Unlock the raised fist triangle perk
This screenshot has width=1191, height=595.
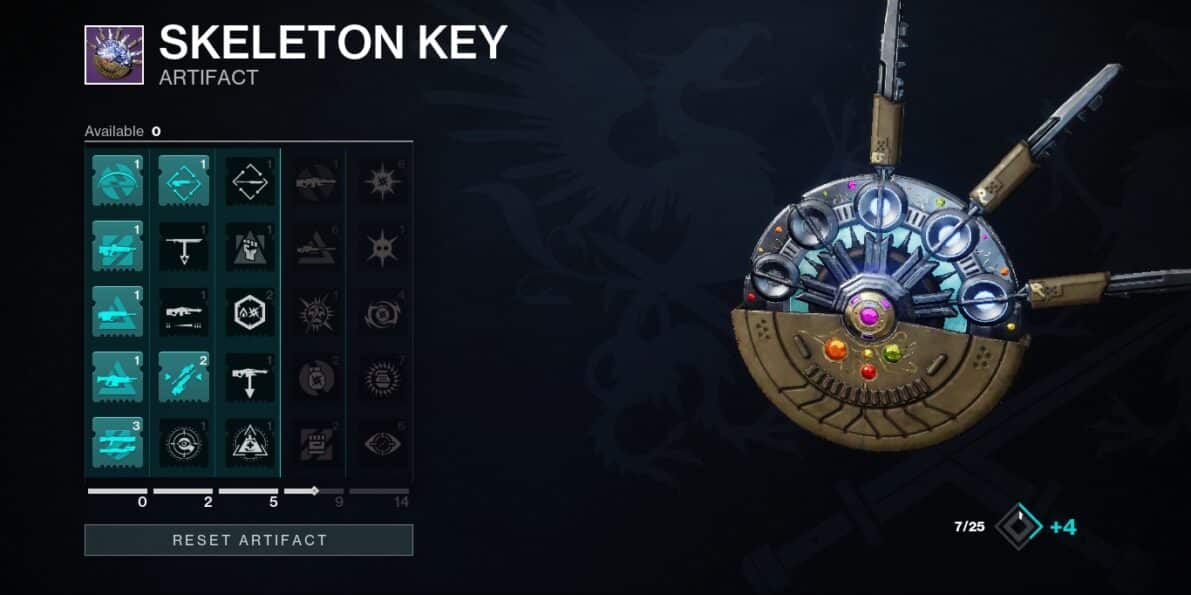[x=250, y=246]
